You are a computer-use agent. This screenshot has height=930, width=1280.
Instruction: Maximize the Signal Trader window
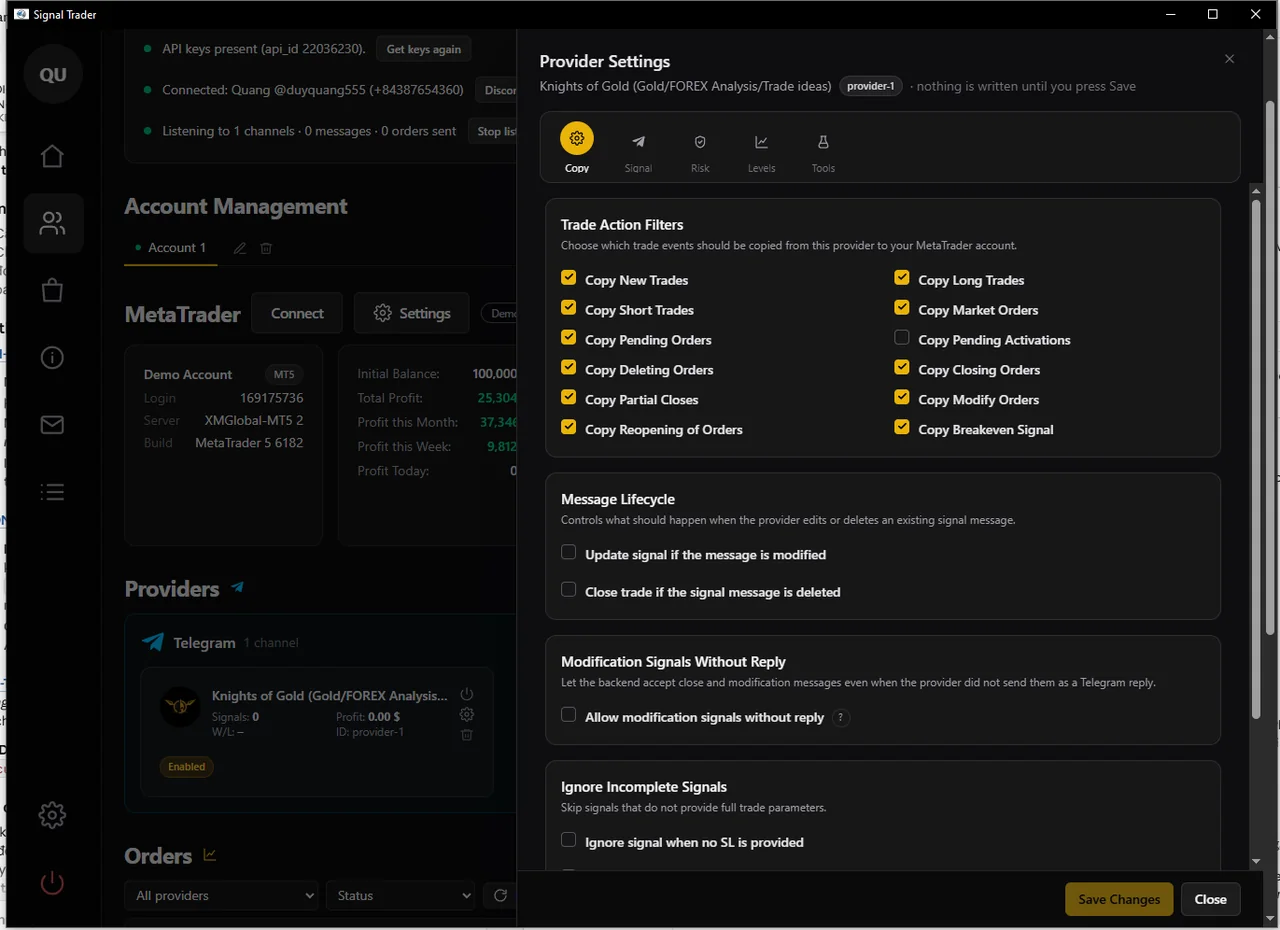coord(1213,14)
